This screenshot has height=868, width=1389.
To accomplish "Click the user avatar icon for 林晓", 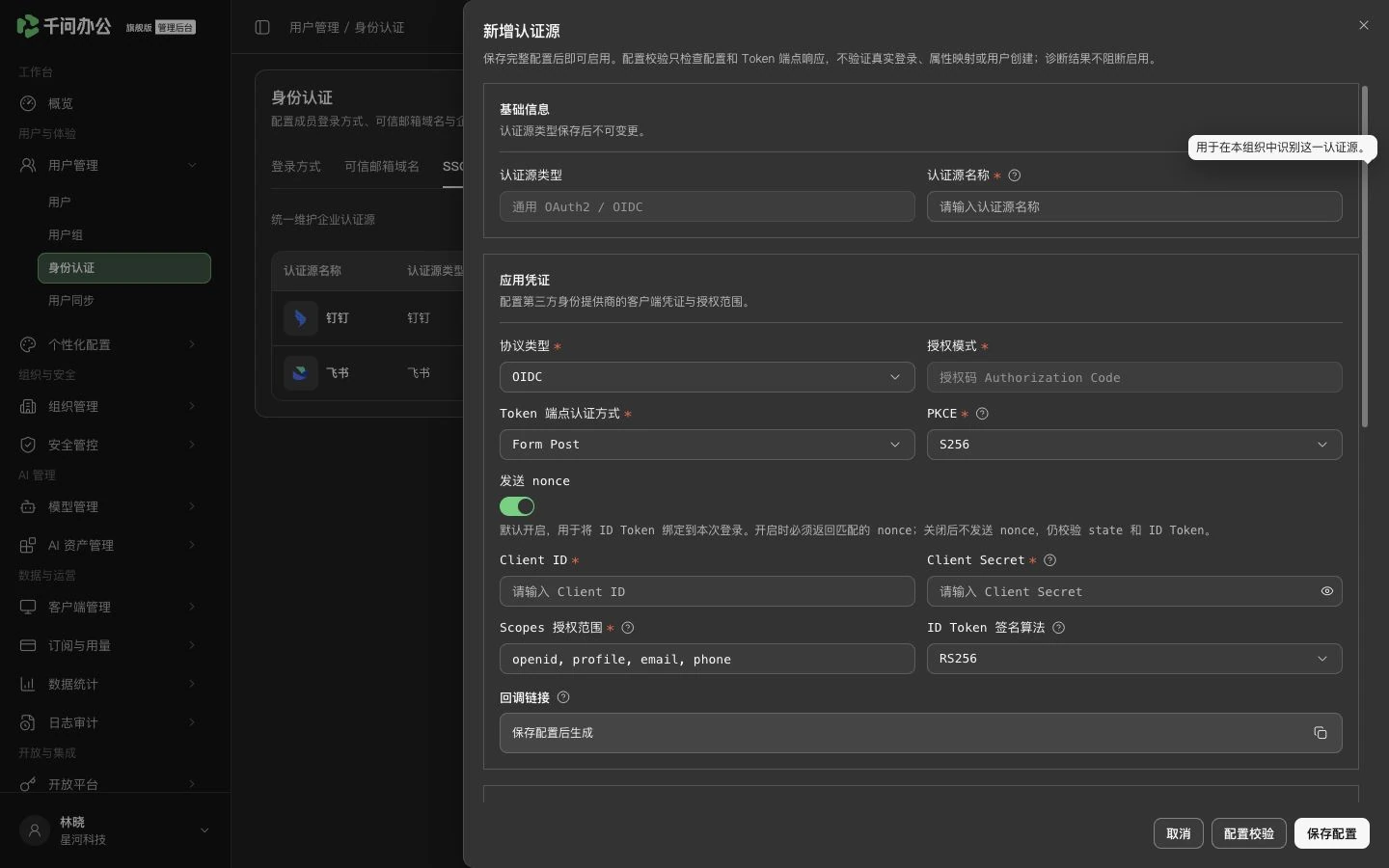I will coord(35,830).
